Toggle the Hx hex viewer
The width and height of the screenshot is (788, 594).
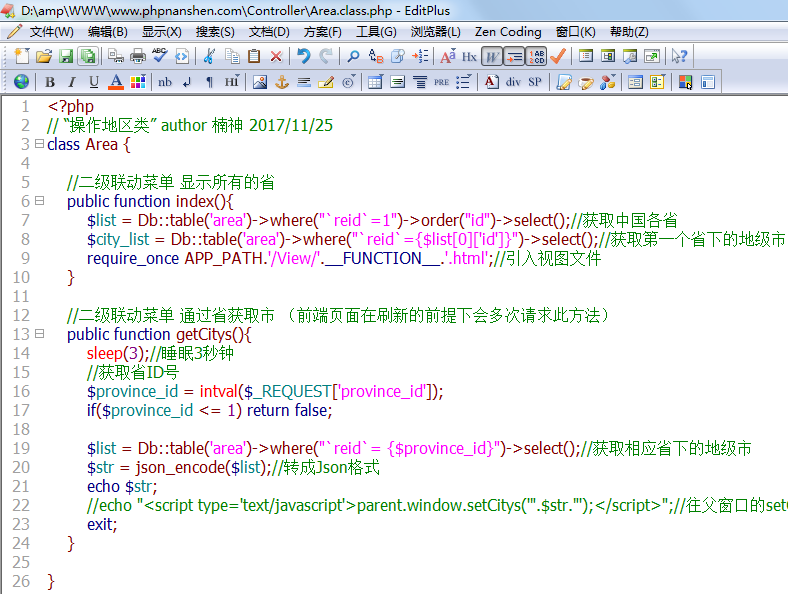[x=469, y=56]
